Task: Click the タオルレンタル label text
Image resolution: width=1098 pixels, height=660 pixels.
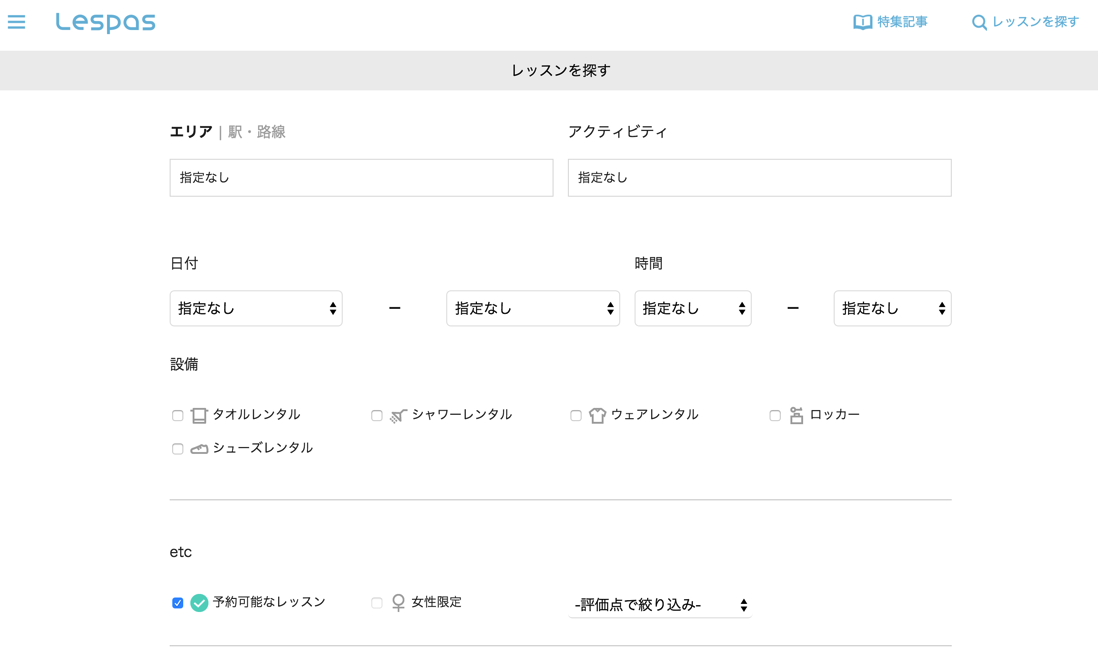Action: pyautogui.click(x=256, y=414)
